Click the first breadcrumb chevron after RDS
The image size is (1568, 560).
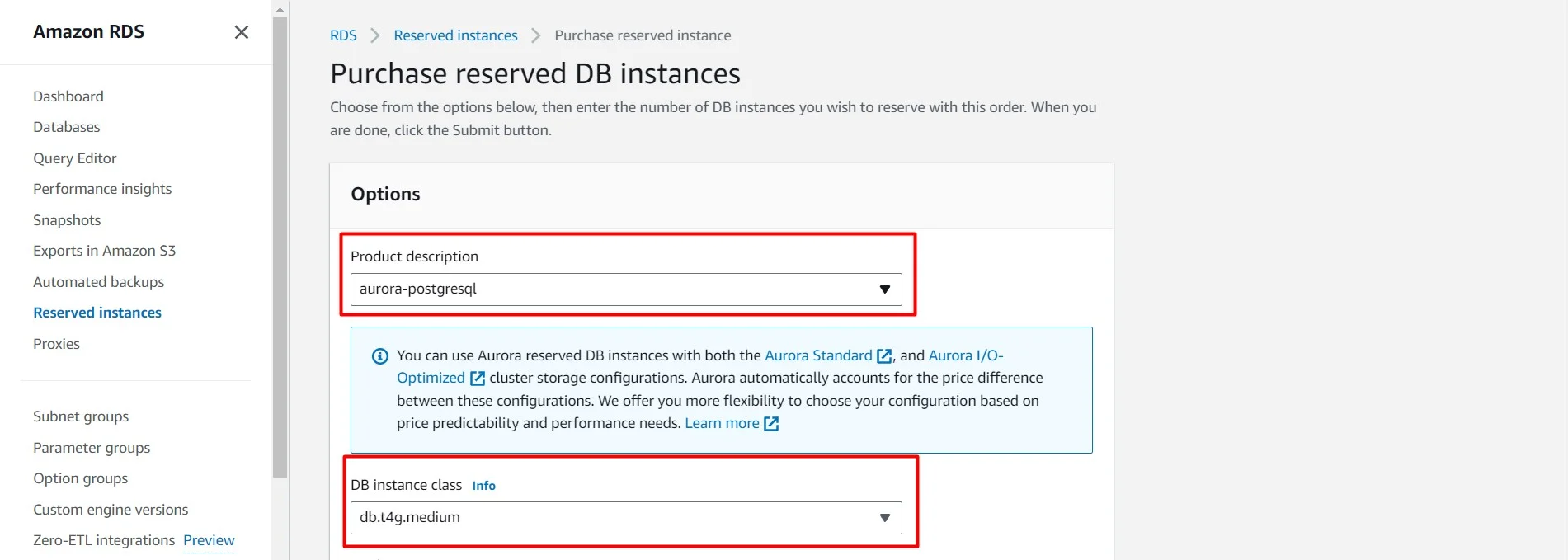(x=375, y=35)
